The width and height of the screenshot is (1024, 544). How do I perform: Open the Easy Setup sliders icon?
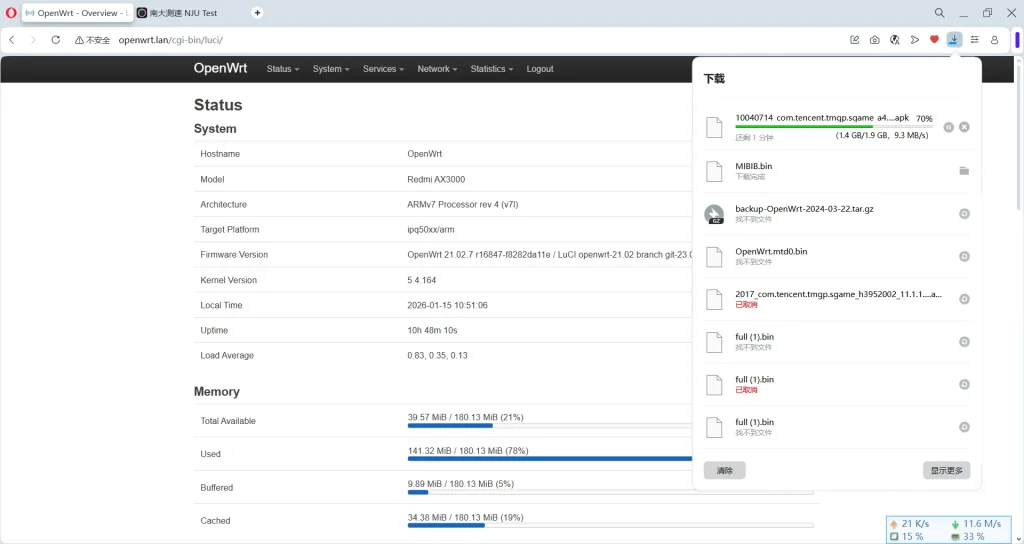[x=974, y=40]
